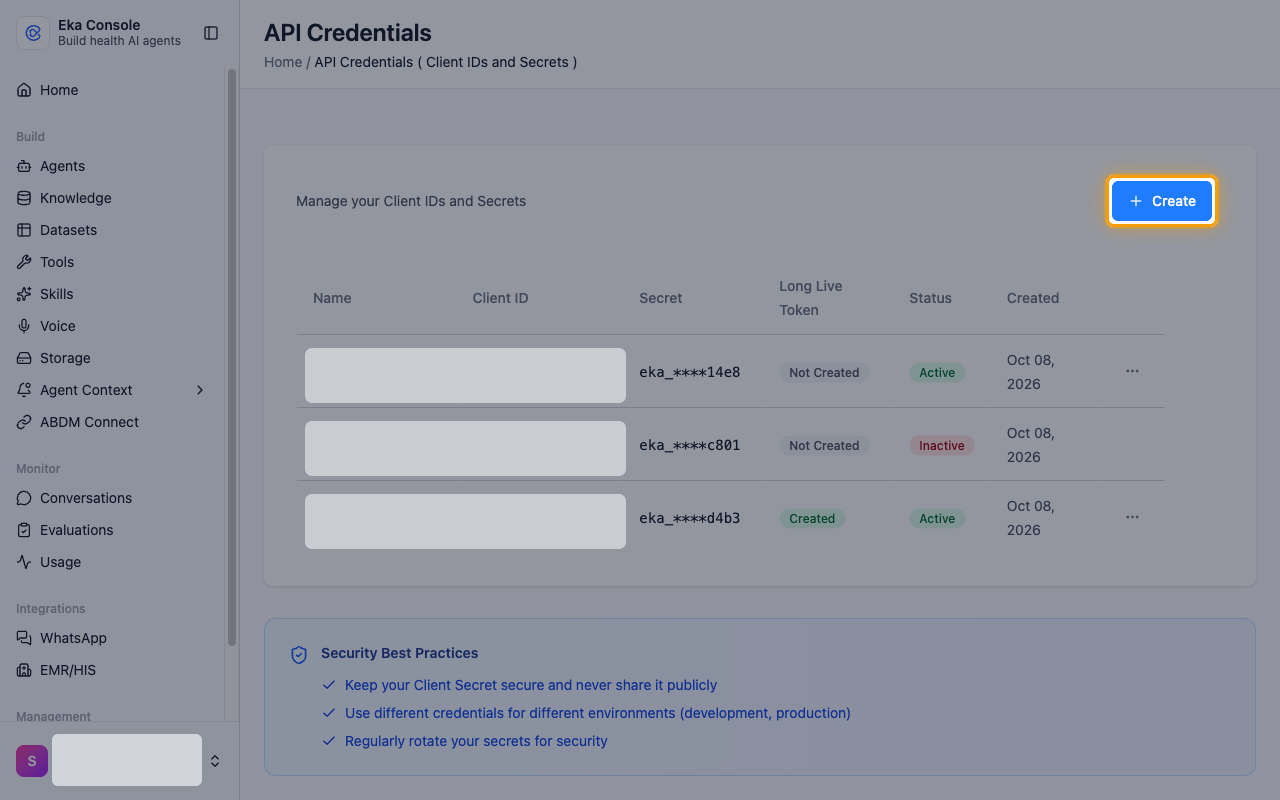Open the Storage page
Image resolution: width=1280 pixels, height=800 pixels.
[112, 358]
